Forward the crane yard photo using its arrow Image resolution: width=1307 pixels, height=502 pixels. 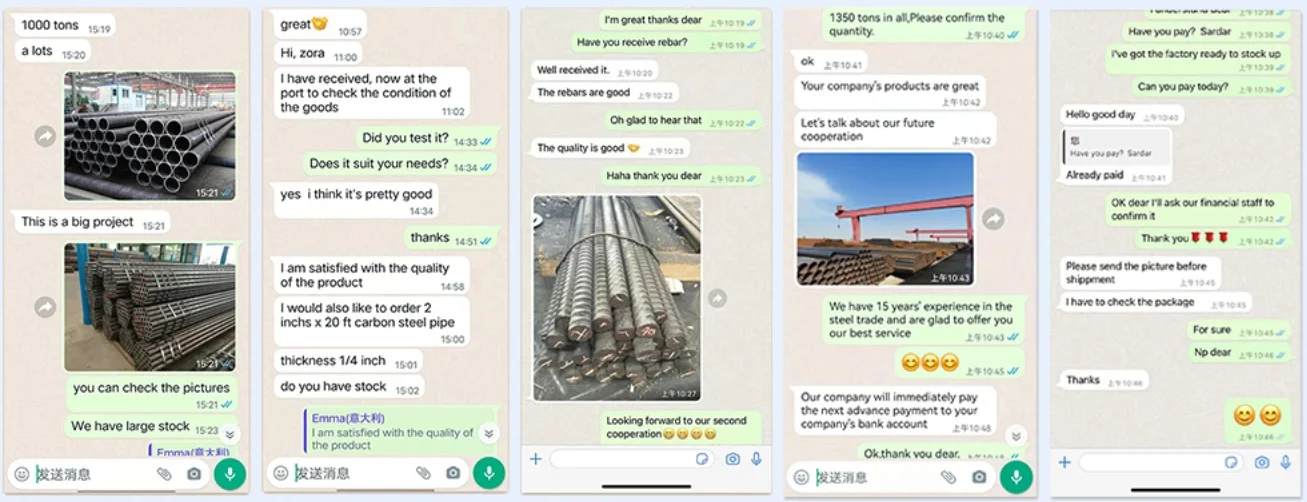coord(993,218)
